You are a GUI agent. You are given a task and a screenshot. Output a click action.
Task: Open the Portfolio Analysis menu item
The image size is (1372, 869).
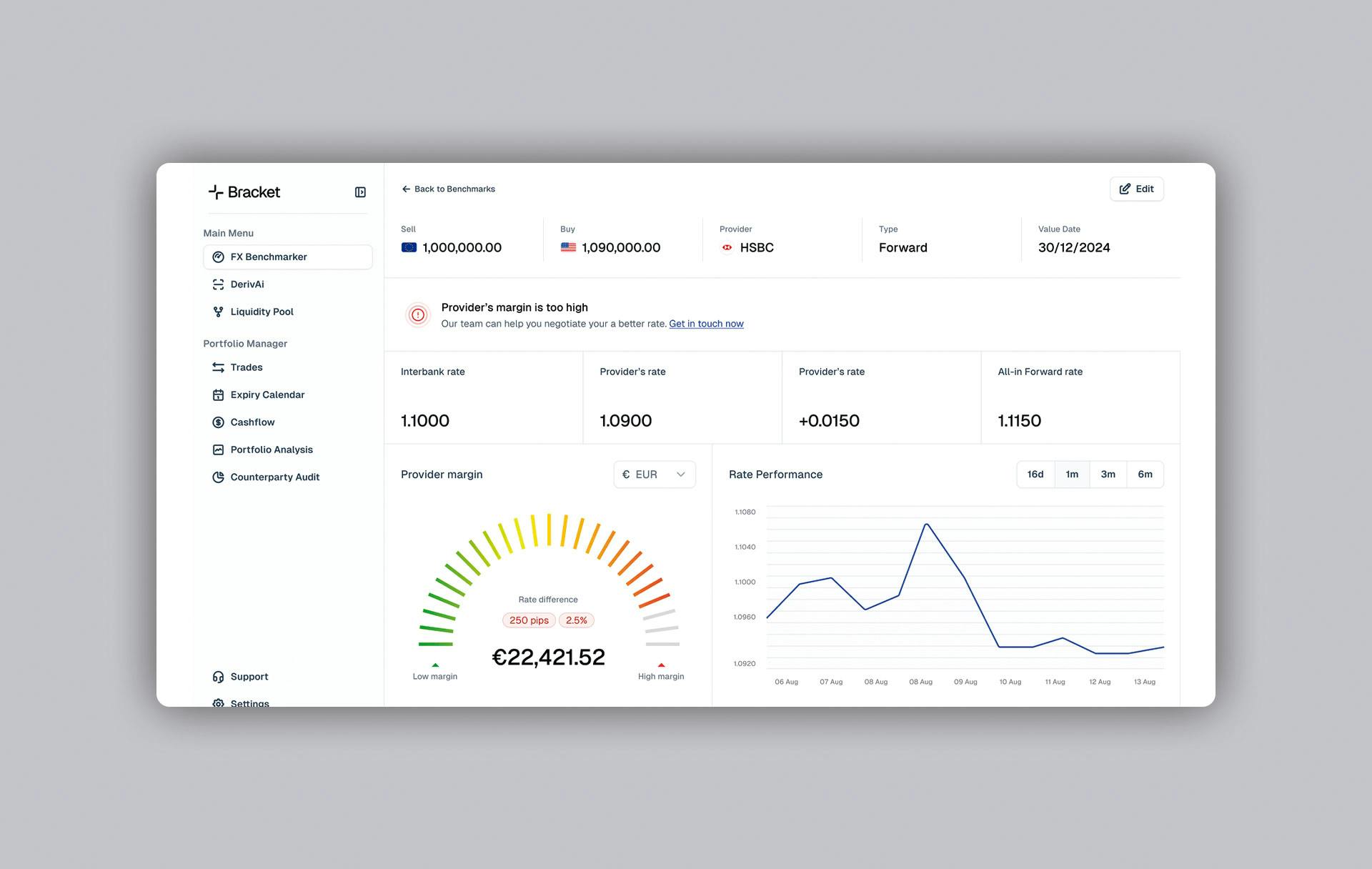(x=272, y=450)
